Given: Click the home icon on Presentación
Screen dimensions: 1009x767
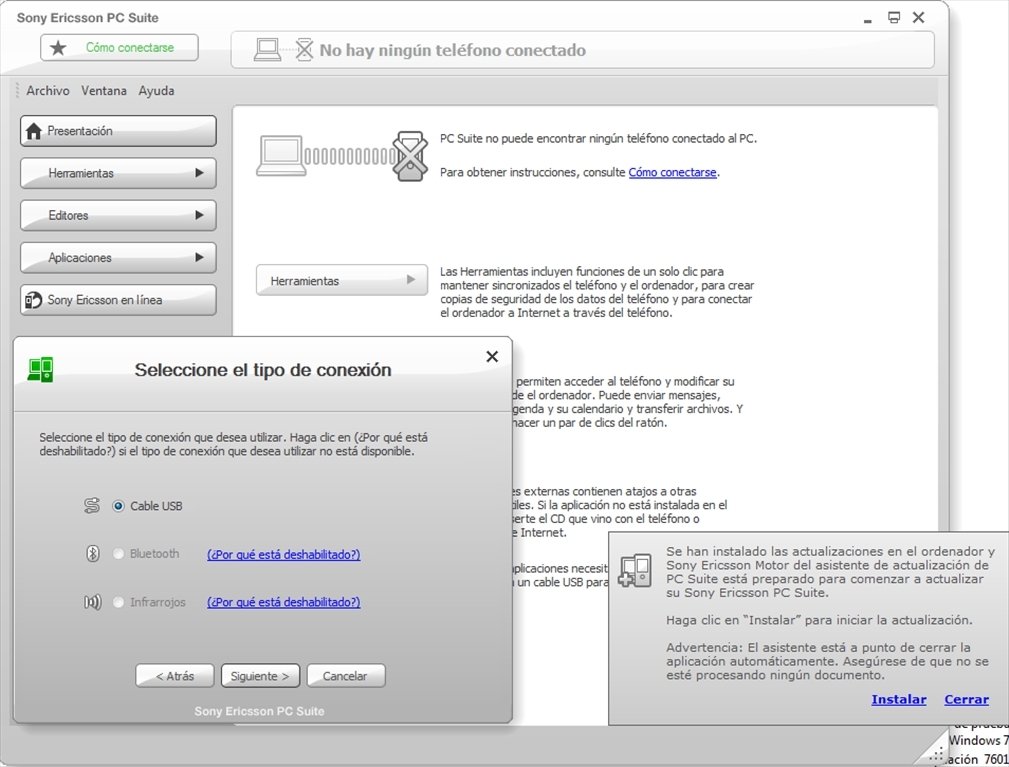Looking at the screenshot, I should click(34, 131).
